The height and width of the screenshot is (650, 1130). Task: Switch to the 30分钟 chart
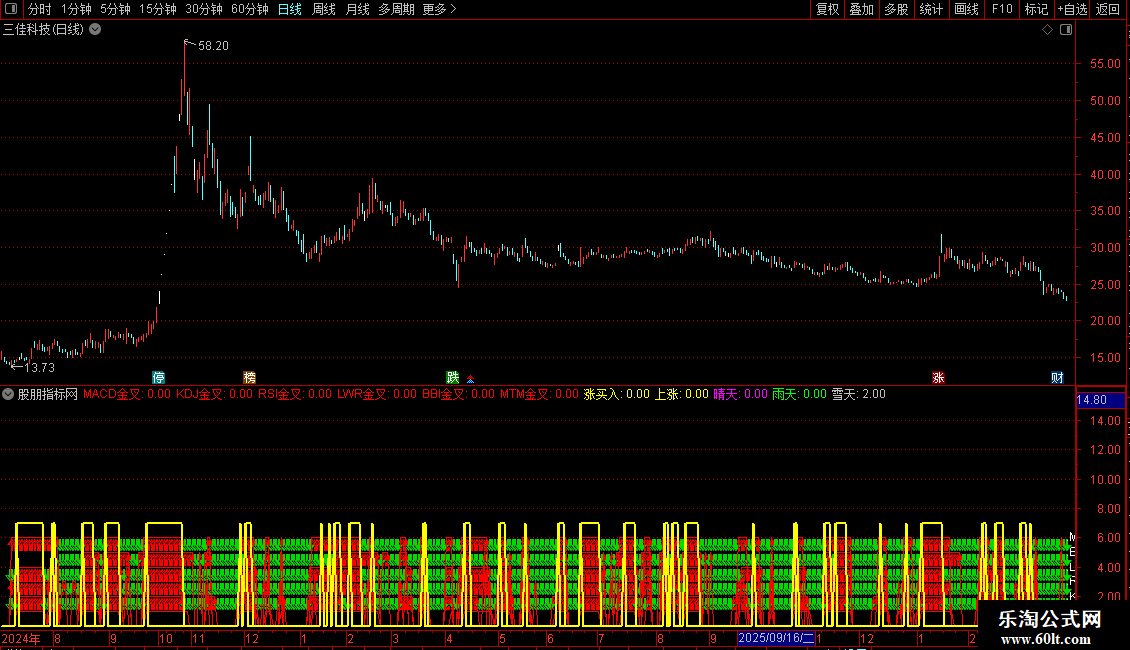click(204, 9)
